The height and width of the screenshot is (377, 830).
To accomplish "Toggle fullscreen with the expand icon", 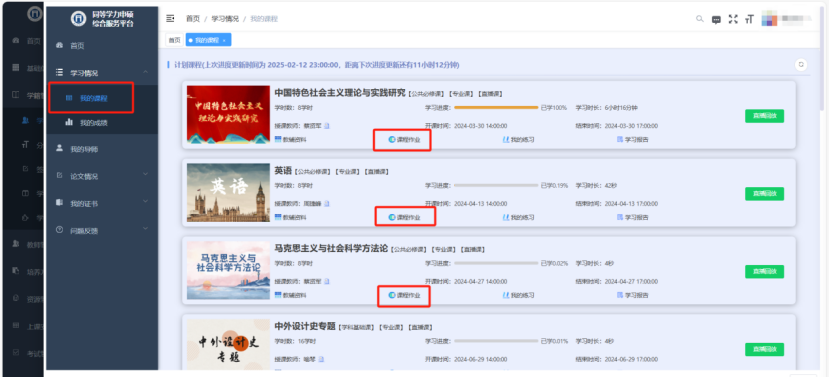I will pyautogui.click(x=733, y=19).
